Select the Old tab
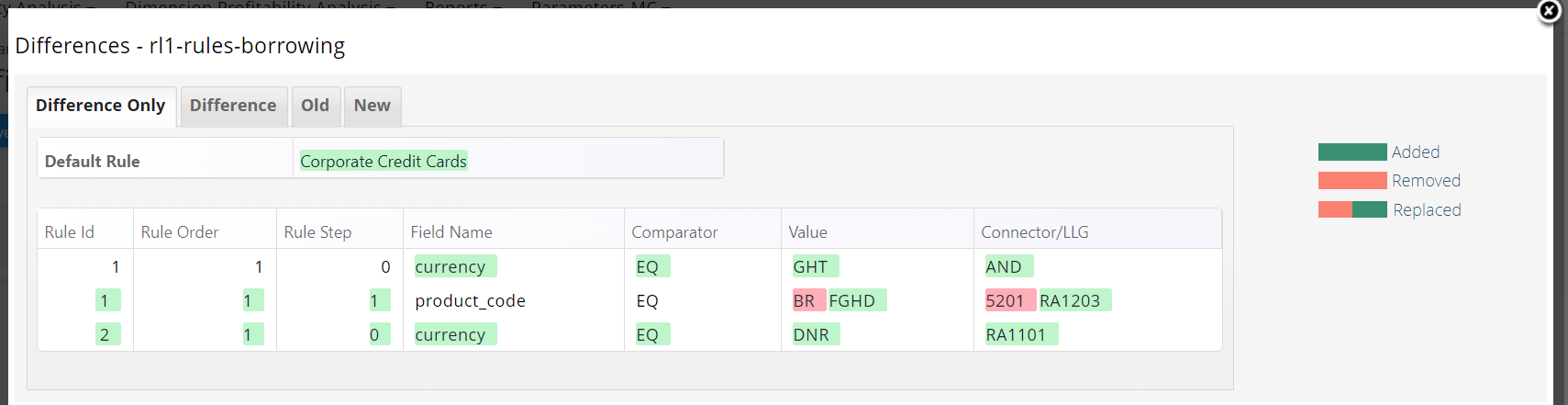Viewport: 1568px width, 405px height. [x=315, y=106]
